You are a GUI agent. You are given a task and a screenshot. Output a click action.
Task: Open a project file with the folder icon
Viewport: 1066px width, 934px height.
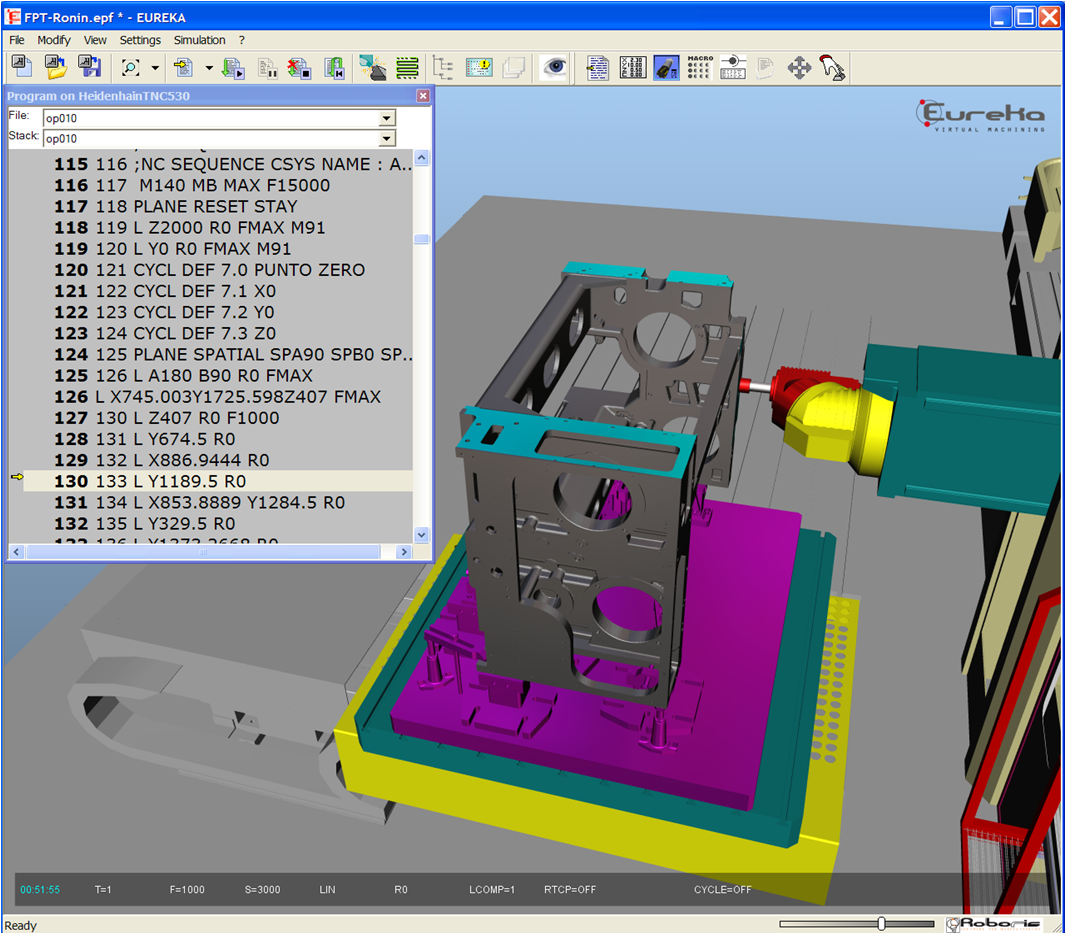[x=56, y=67]
